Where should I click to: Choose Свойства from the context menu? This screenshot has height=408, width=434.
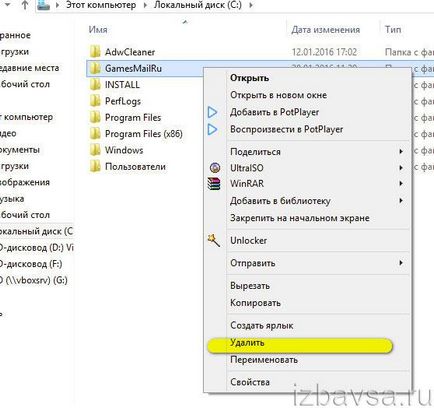(250, 382)
